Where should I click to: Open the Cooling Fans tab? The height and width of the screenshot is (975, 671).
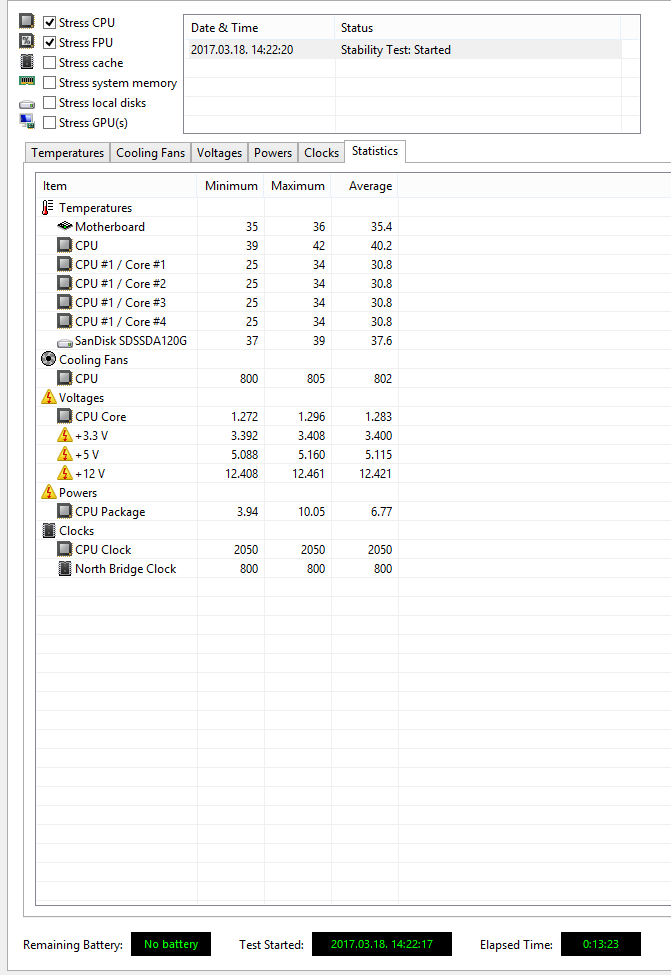[150, 153]
